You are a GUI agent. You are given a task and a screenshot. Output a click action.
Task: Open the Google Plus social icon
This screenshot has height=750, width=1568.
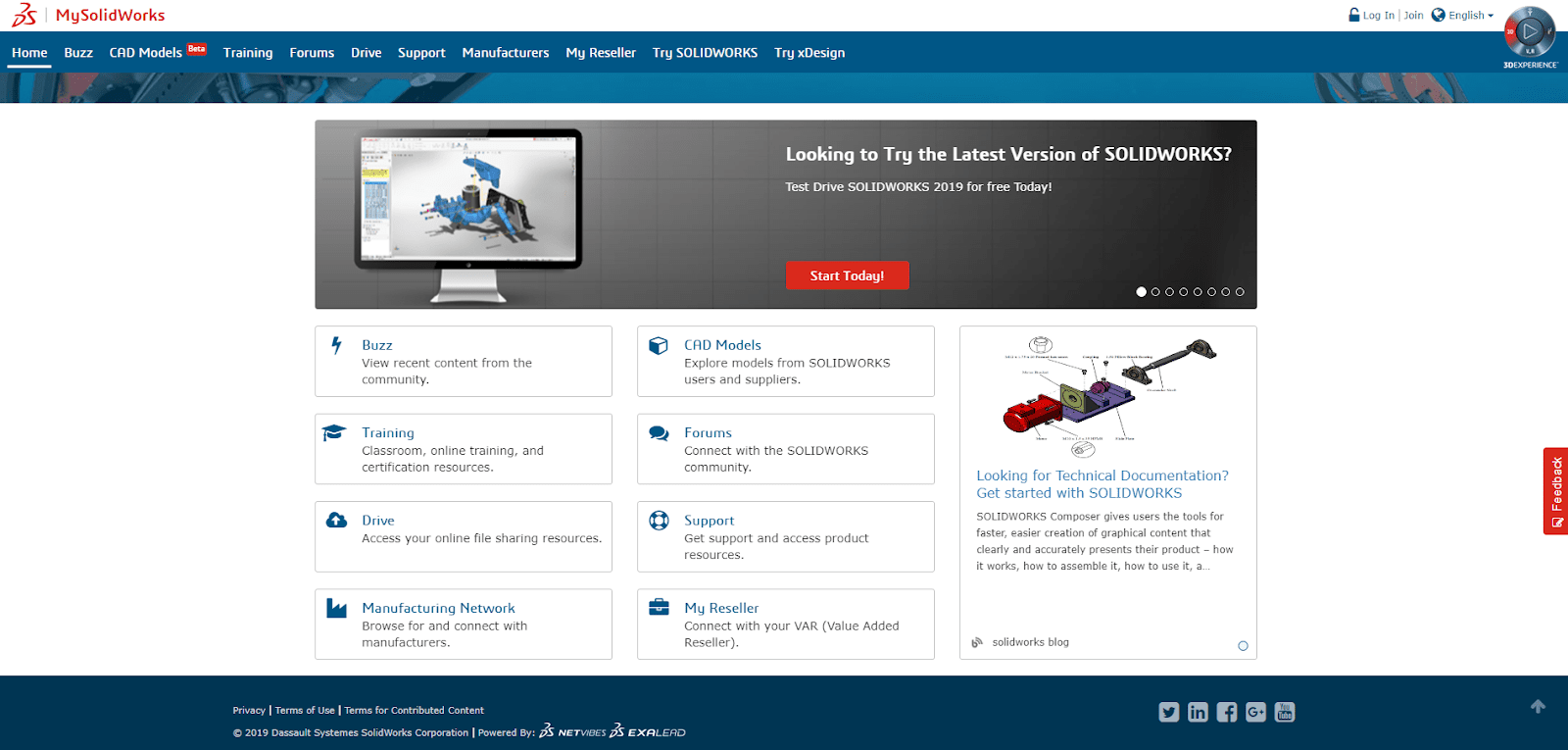(1255, 712)
